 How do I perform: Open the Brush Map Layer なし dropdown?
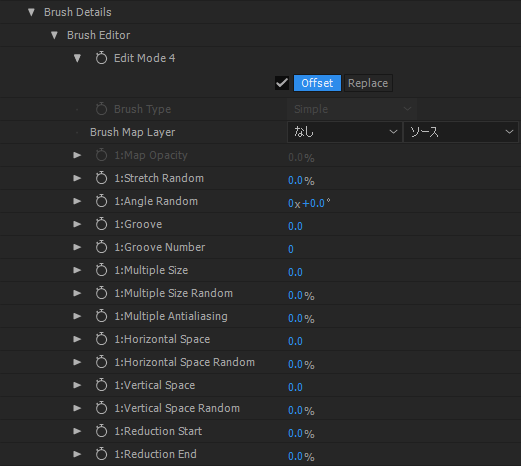[345, 132]
